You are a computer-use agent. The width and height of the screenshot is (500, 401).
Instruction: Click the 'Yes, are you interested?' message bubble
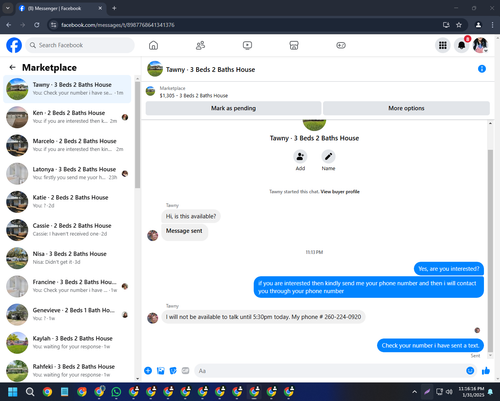(x=449, y=269)
